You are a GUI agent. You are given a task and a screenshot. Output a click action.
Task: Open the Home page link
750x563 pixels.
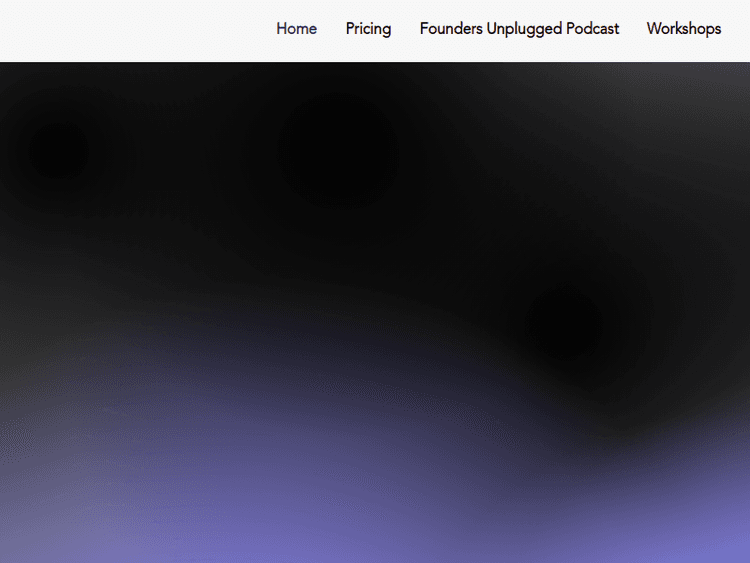coord(296,29)
